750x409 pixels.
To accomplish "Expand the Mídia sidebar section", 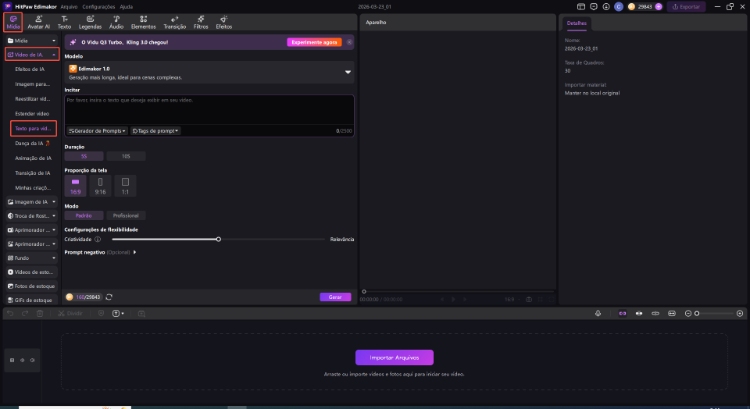I will [x=54, y=41].
